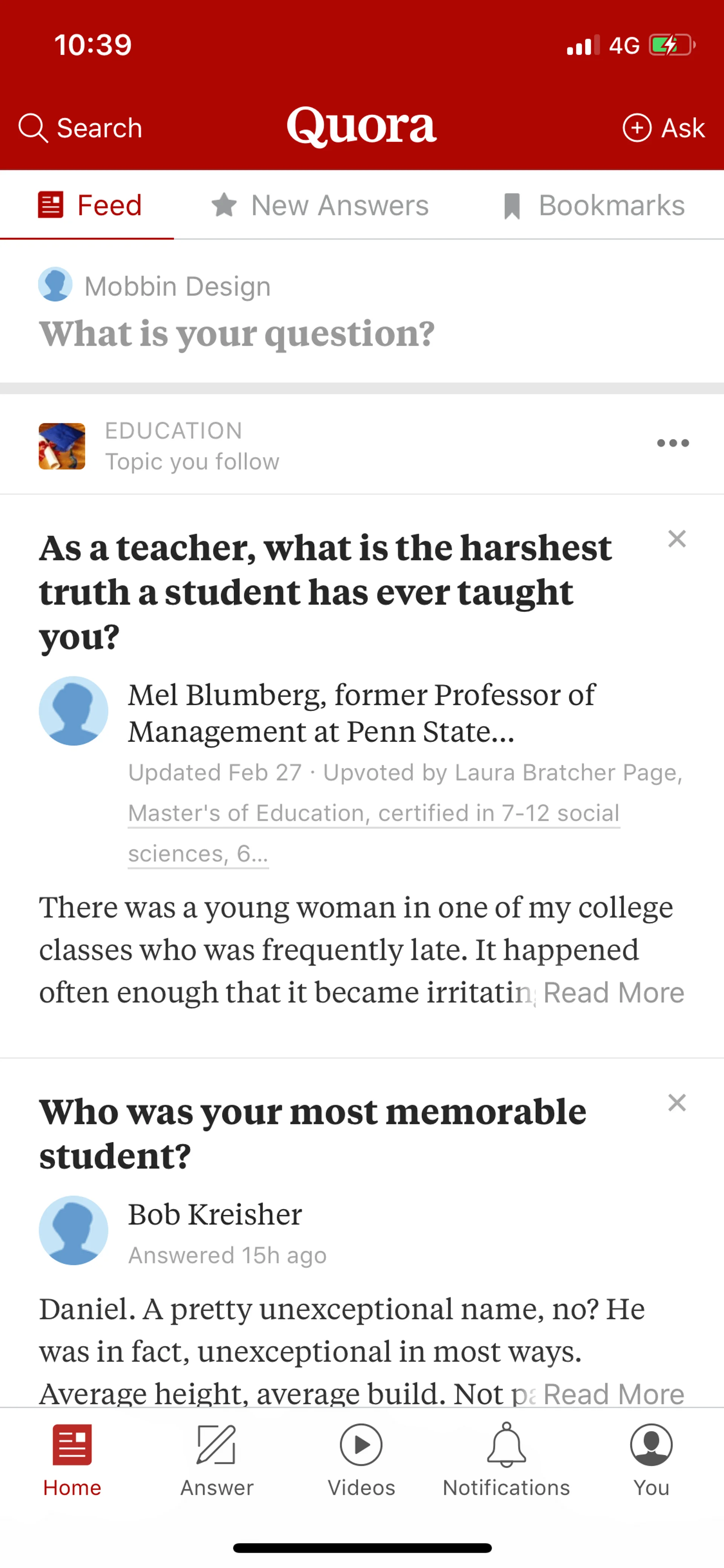724x1568 pixels.
Task: Switch to the New Answers tab
Action: tap(320, 205)
